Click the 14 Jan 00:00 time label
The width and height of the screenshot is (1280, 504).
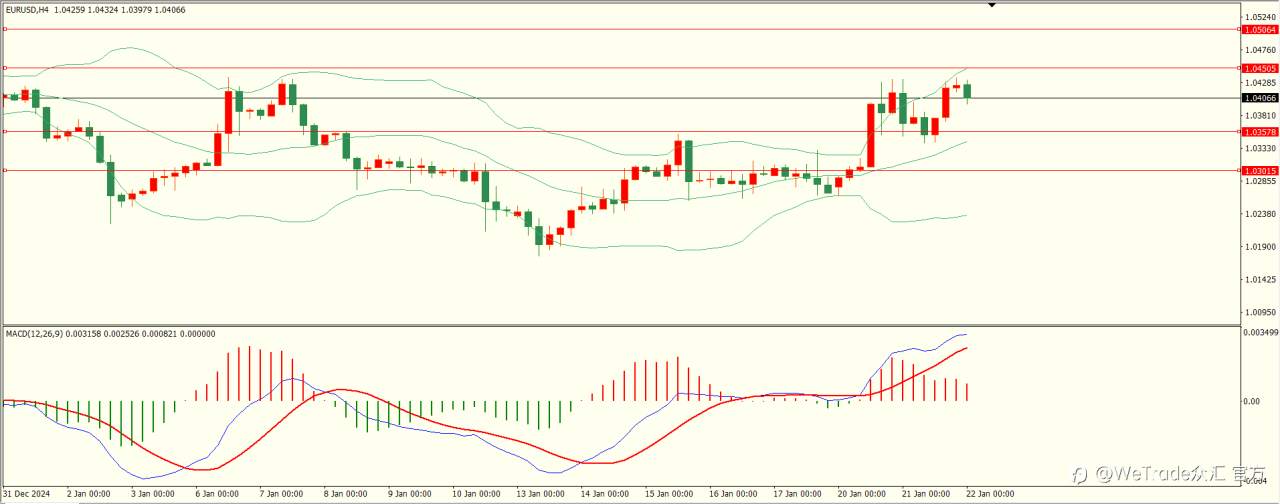tap(603, 494)
